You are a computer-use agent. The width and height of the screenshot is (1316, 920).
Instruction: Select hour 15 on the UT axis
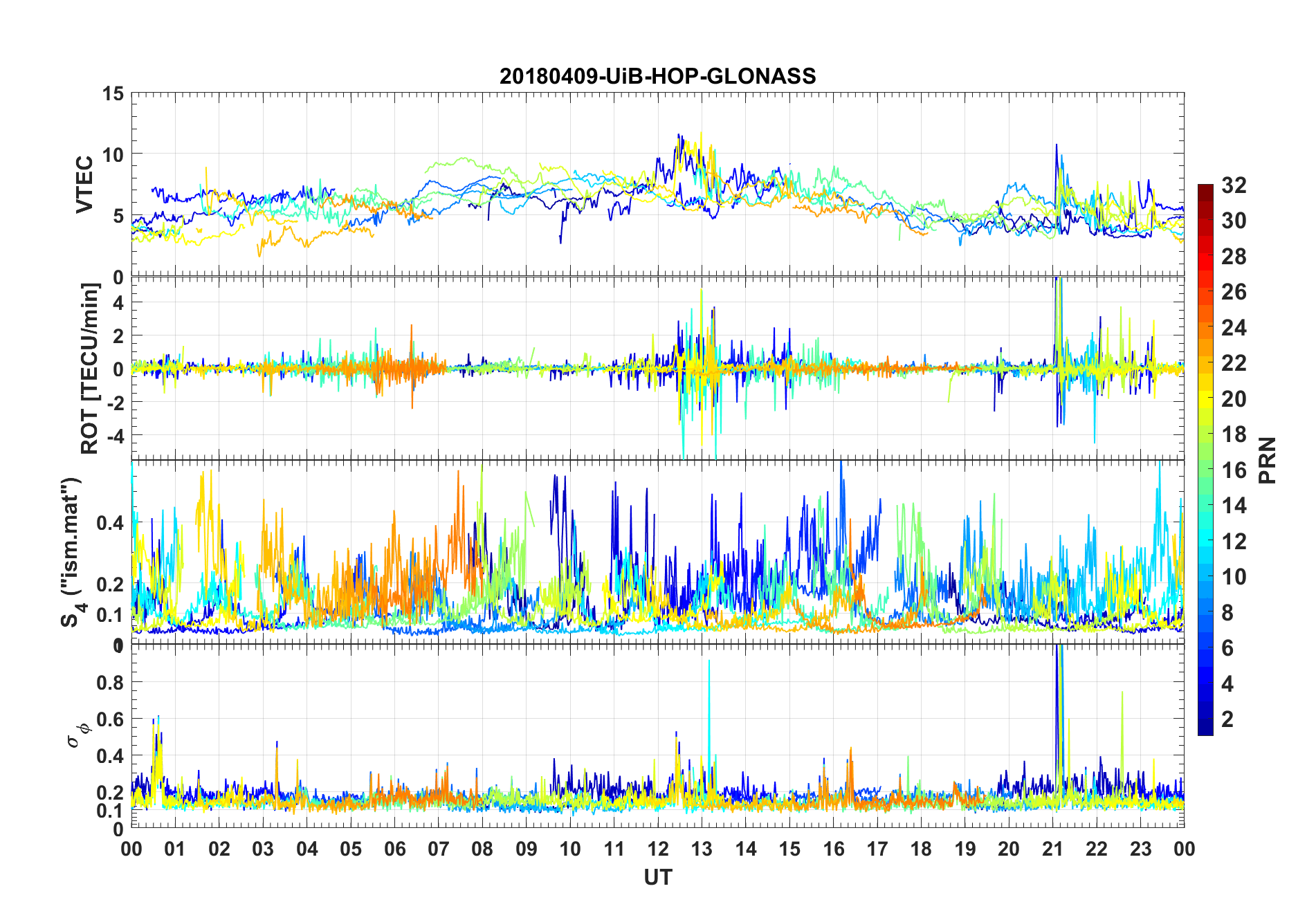click(x=789, y=848)
